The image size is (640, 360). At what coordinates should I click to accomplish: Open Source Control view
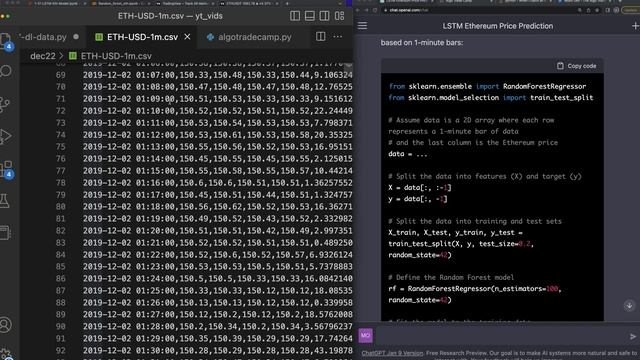(5, 104)
